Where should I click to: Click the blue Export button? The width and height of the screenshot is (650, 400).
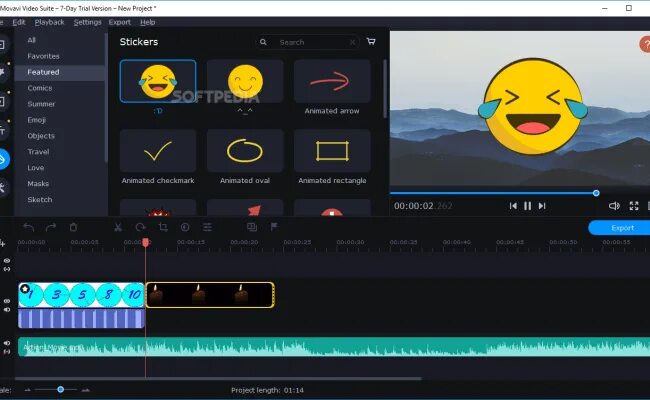click(x=619, y=228)
